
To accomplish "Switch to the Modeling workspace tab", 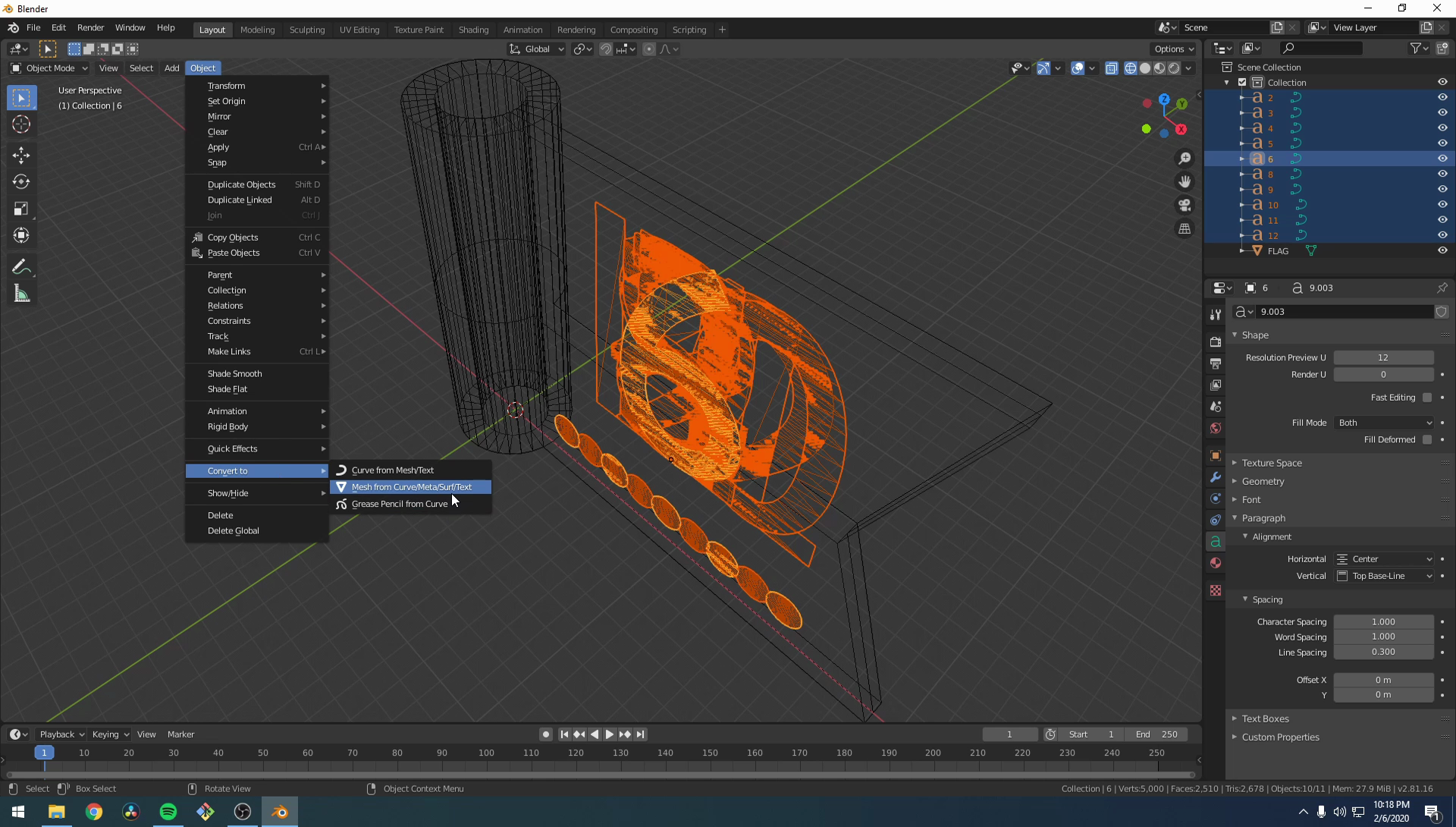I will pos(257,30).
